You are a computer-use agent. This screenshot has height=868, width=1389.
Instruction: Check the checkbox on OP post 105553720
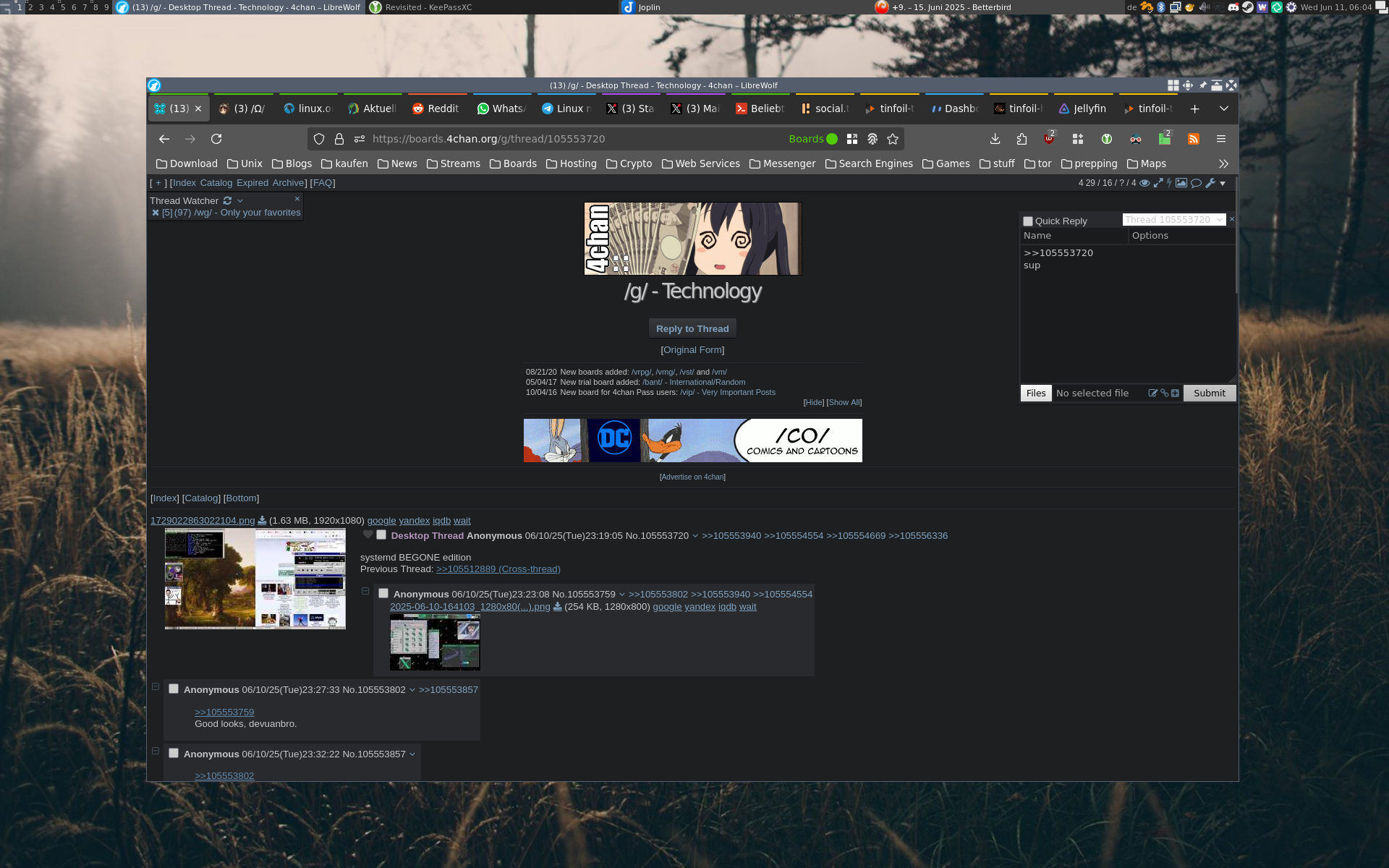click(381, 535)
